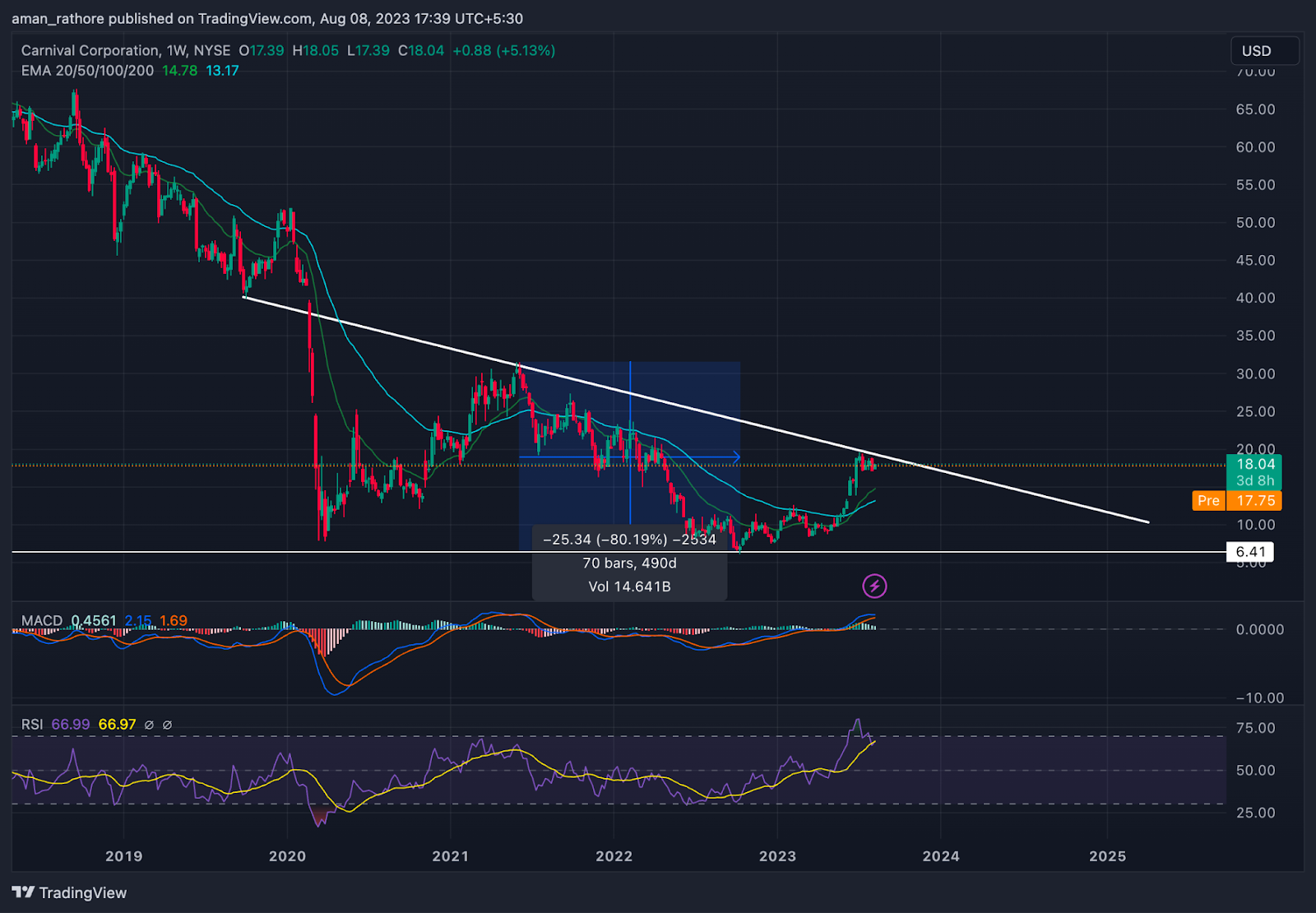Click the 2023 label on the time axis
The width and height of the screenshot is (1316, 913).
click(x=777, y=856)
